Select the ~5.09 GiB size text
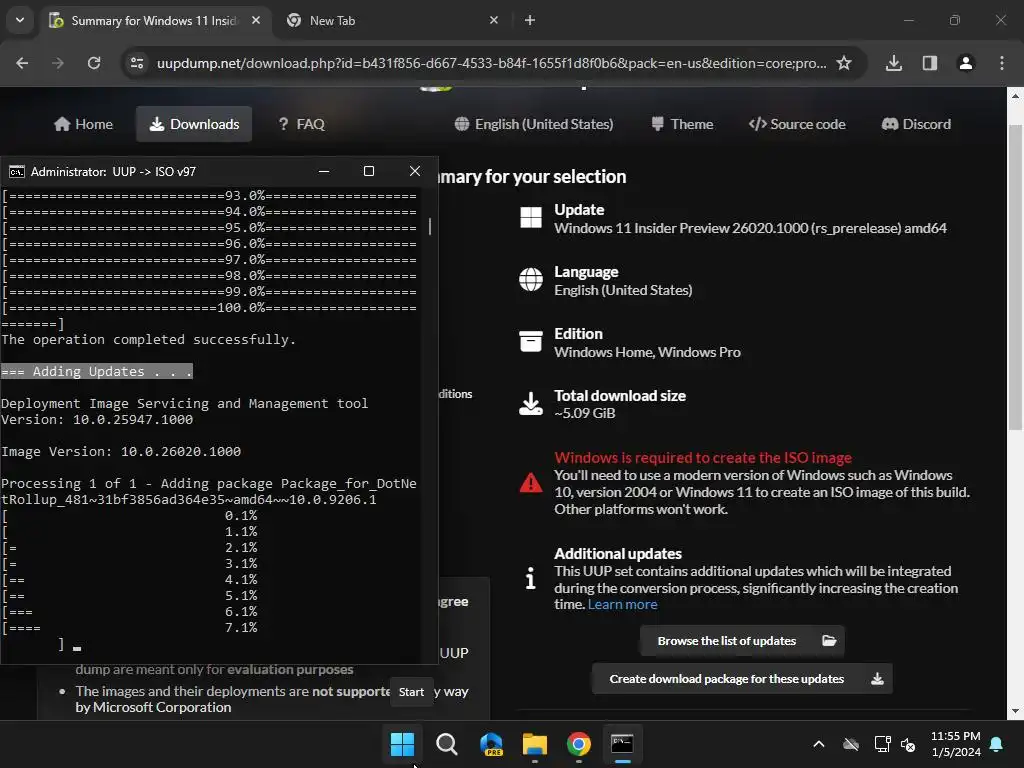The image size is (1024, 768). click(584, 413)
